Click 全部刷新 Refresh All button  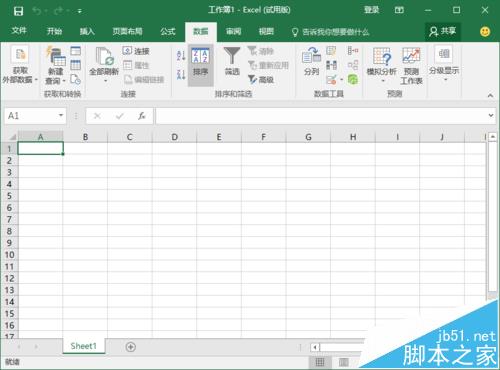click(x=104, y=65)
